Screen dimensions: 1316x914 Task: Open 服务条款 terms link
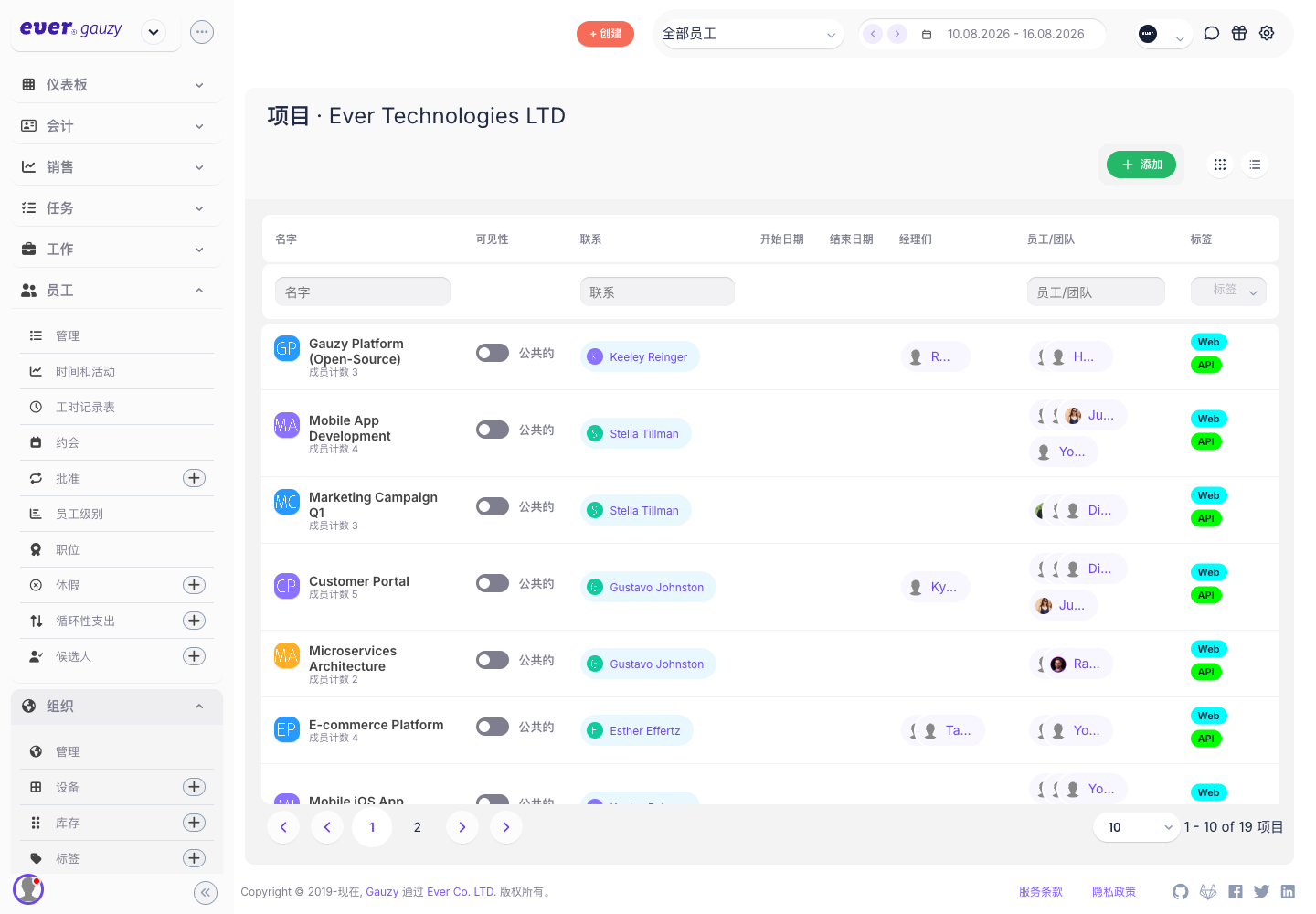tap(1041, 892)
